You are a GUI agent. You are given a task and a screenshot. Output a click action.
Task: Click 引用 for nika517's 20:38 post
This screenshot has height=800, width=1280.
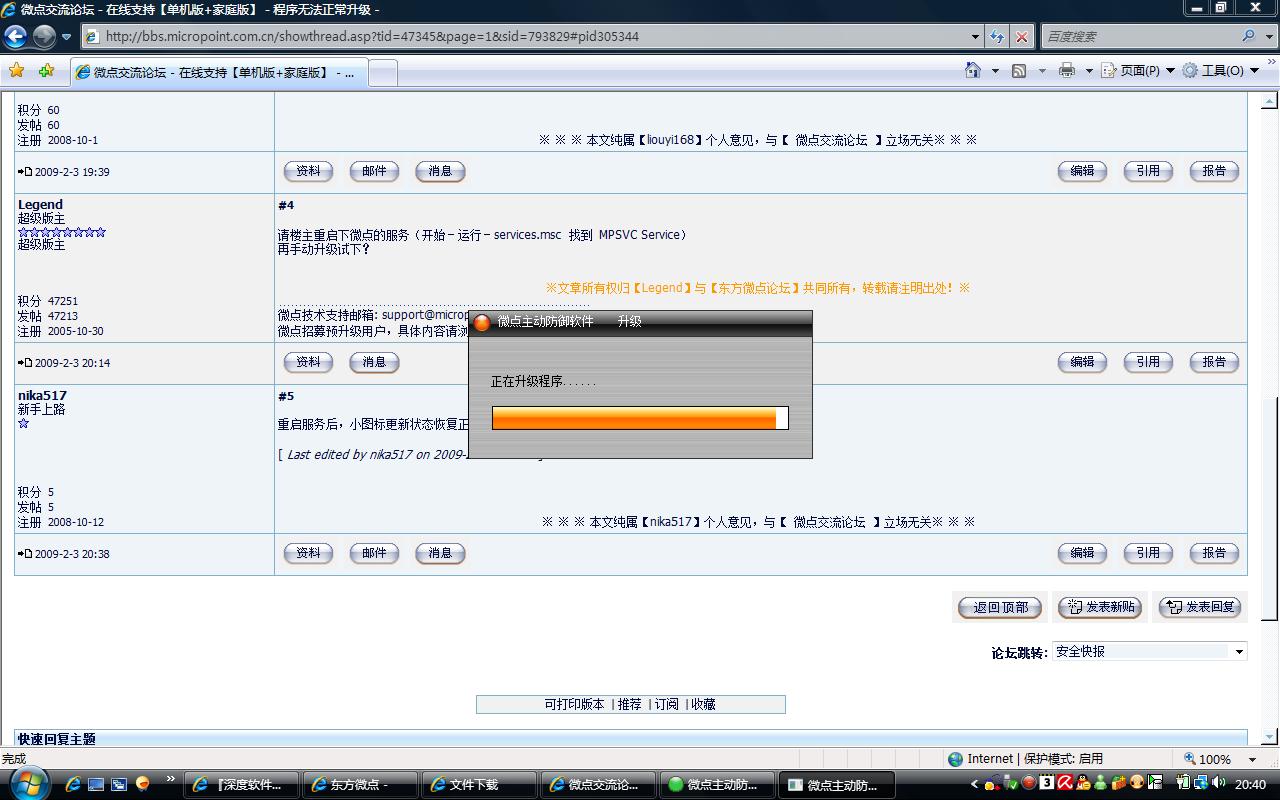[1148, 553]
